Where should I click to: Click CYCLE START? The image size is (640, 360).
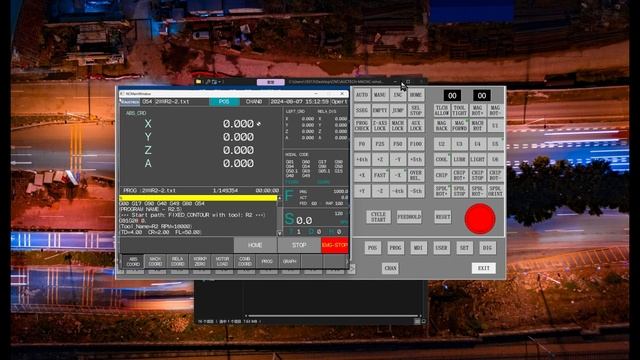(378, 217)
